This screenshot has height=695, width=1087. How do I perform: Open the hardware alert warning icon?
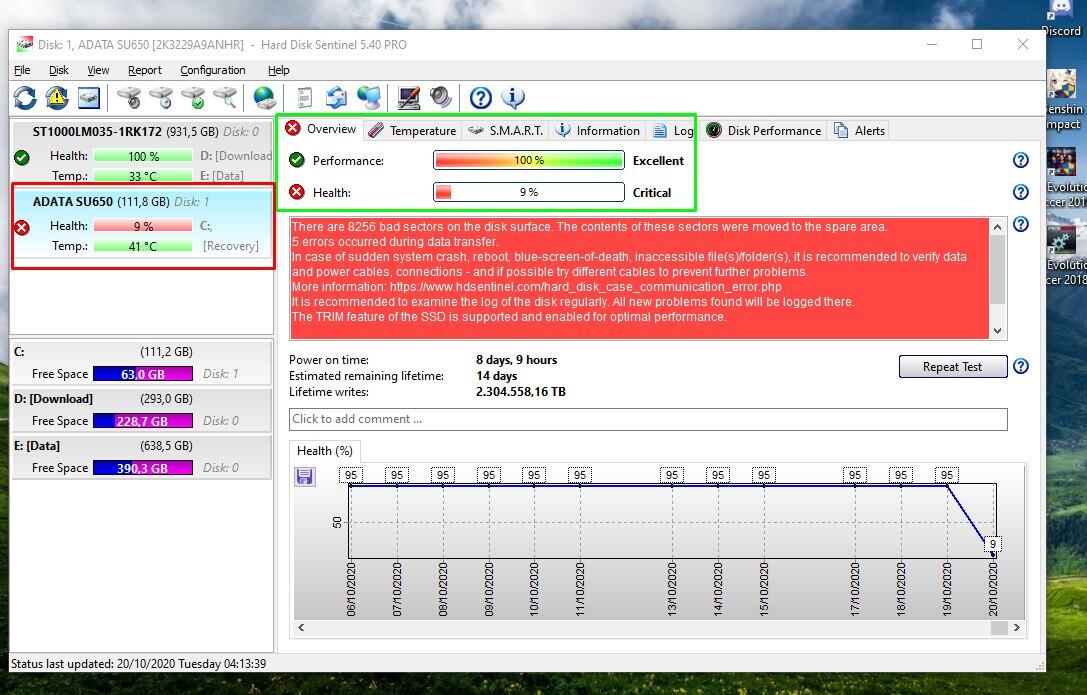(57, 97)
